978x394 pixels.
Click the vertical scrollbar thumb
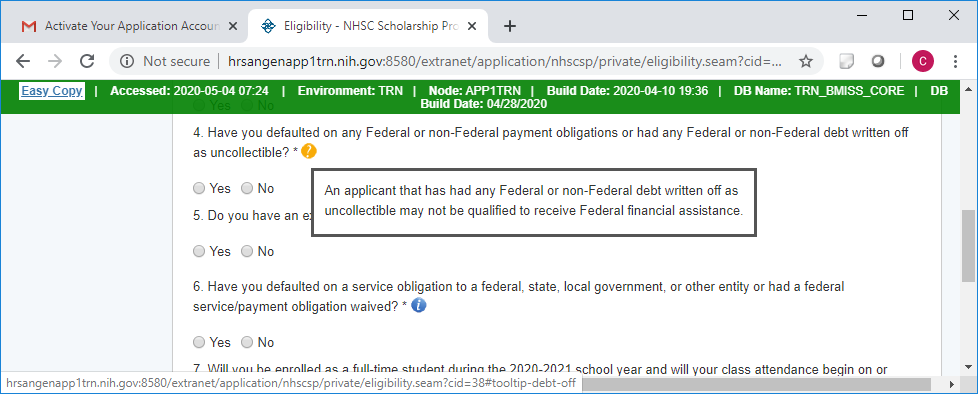pos(967,246)
